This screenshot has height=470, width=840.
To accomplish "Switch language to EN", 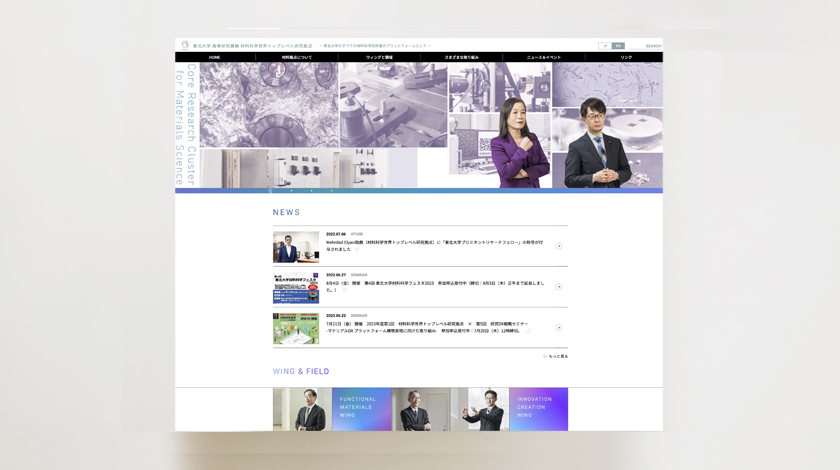I will coord(618,46).
